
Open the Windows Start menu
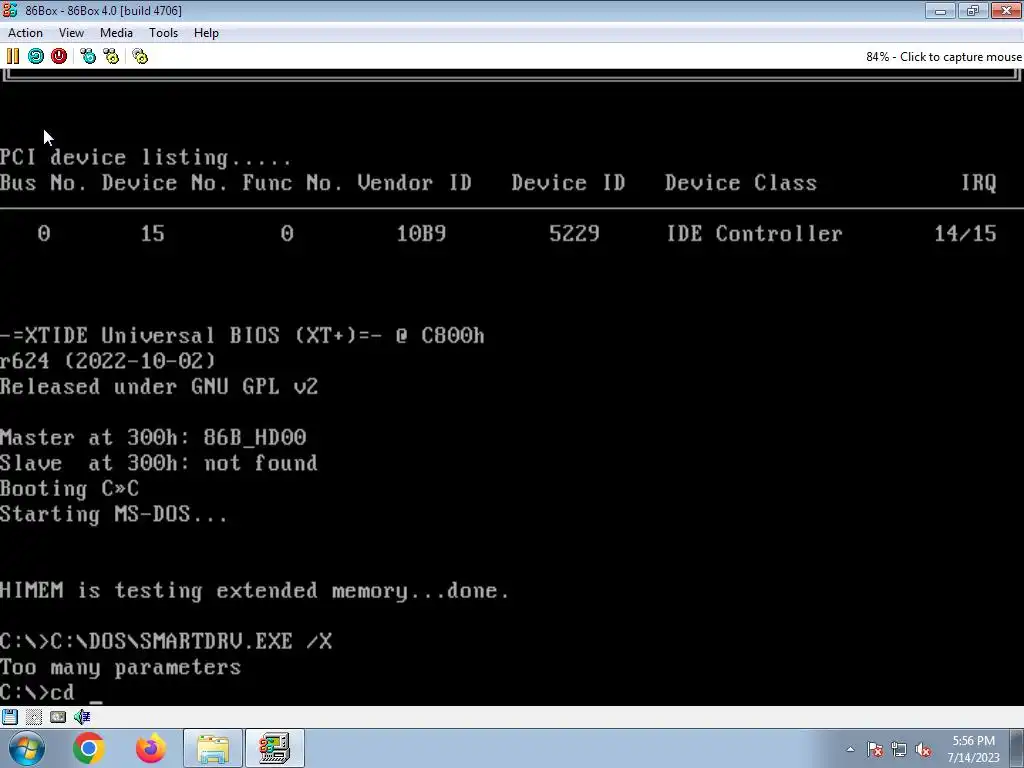point(27,748)
